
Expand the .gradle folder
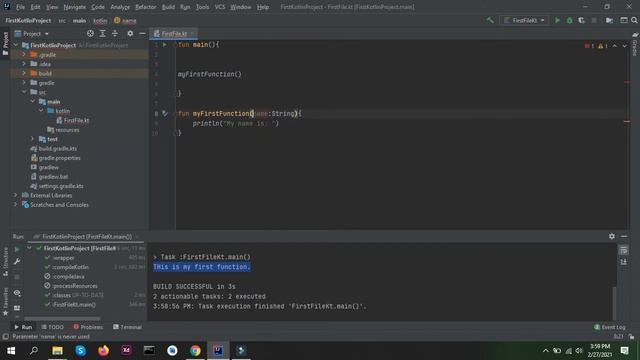click(x=24, y=54)
